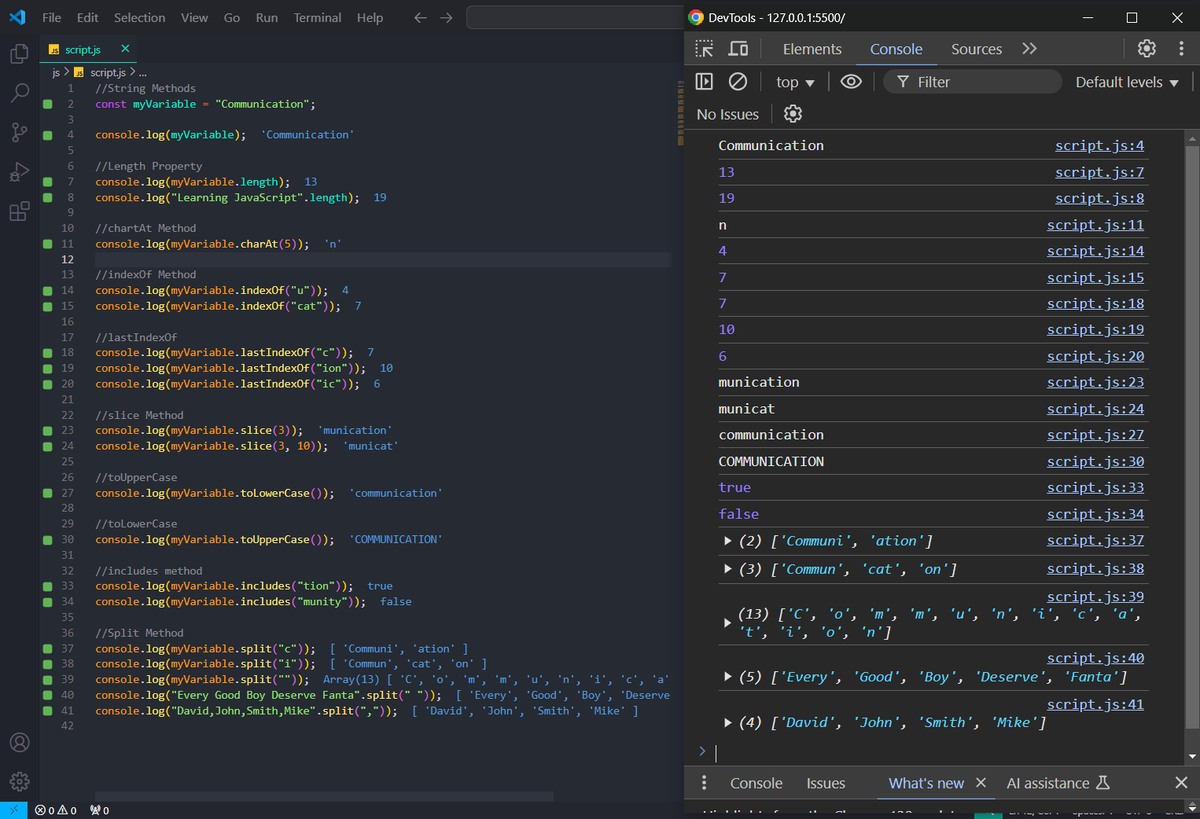Open the Explorer view in VS Code
This screenshot has width=1200, height=819.
(19, 54)
